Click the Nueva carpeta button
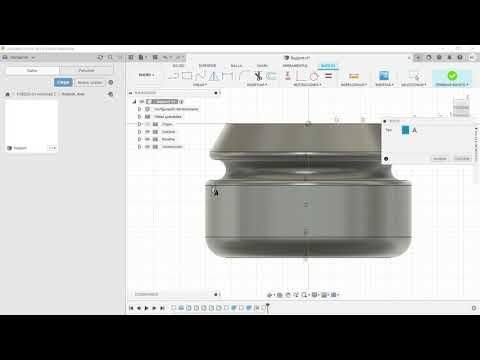480x360 pixels. (x=90, y=82)
